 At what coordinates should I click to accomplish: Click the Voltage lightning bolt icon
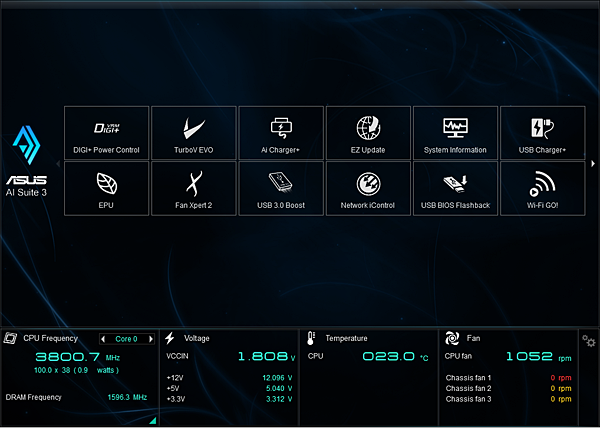pos(170,338)
